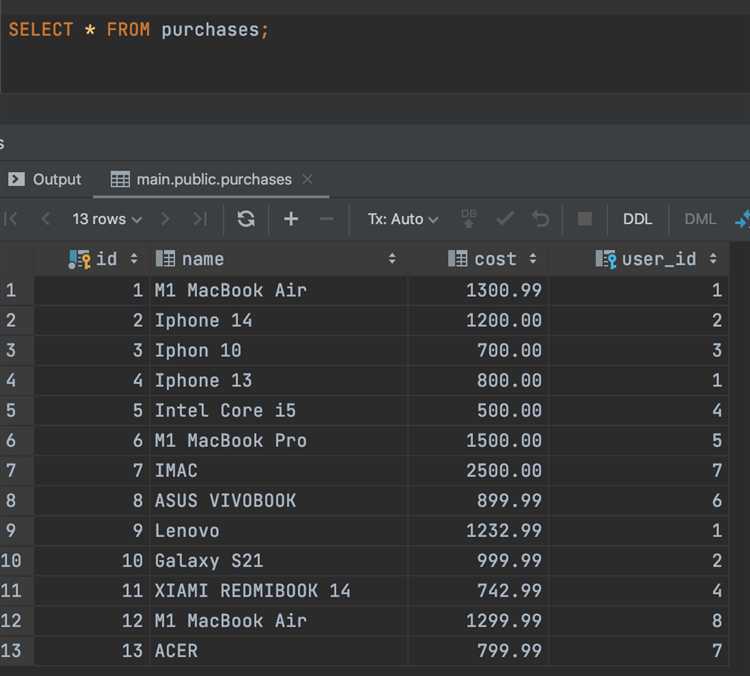The image size is (750, 676).
Task: Select row number 7 header
Action: 16,471
